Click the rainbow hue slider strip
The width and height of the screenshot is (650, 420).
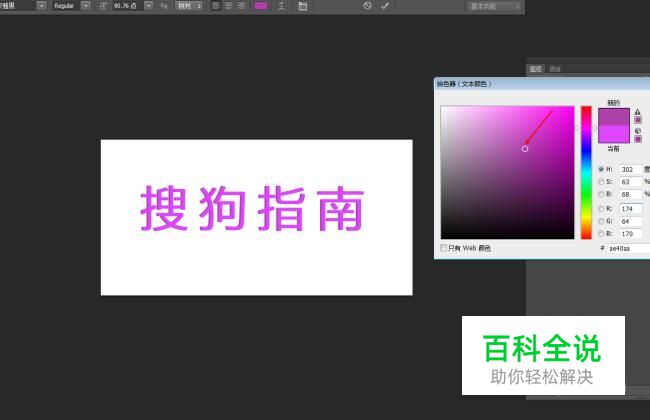[586, 172]
